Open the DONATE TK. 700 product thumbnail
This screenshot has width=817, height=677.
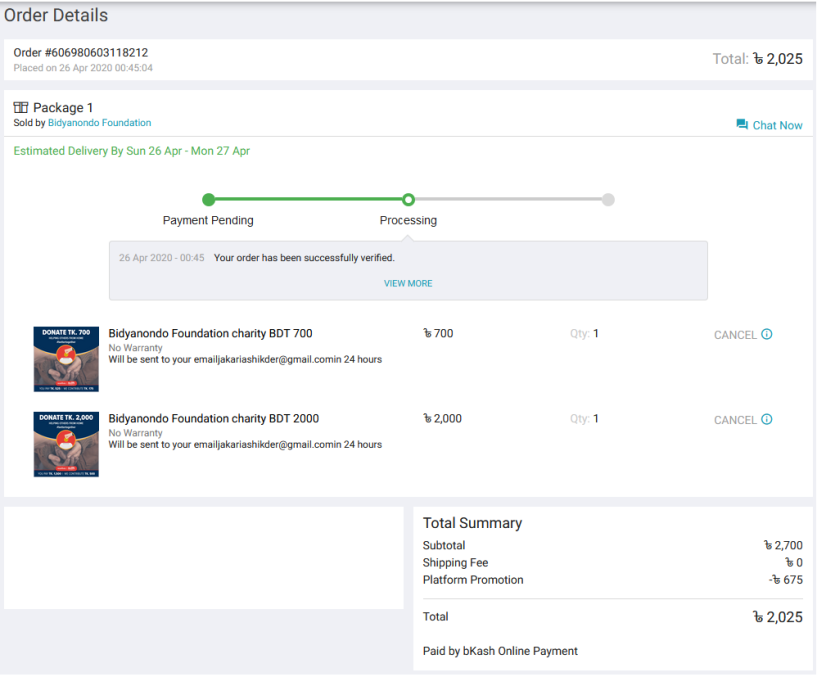[x=66, y=359]
